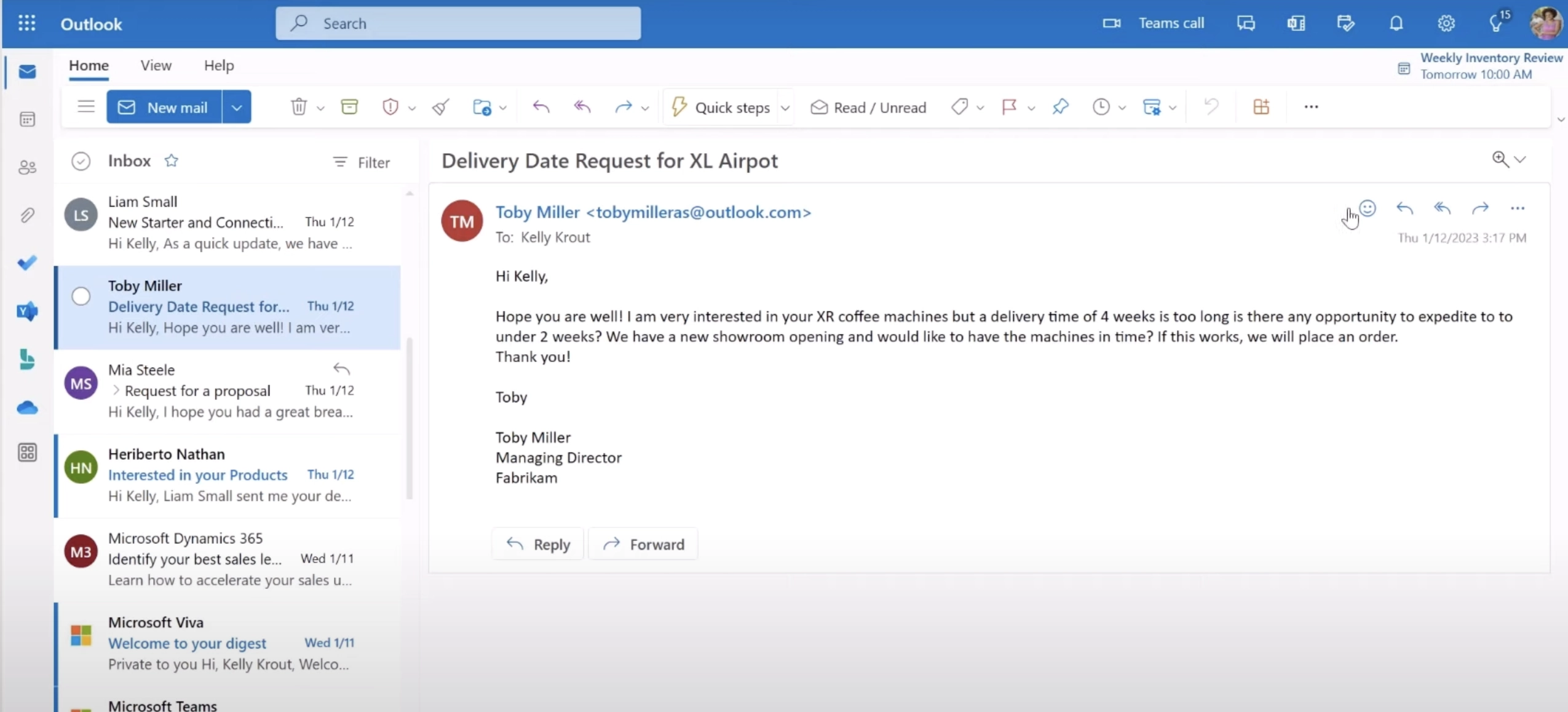Open the Settings gear
The height and width of the screenshot is (712, 1568).
pyautogui.click(x=1446, y=23)
